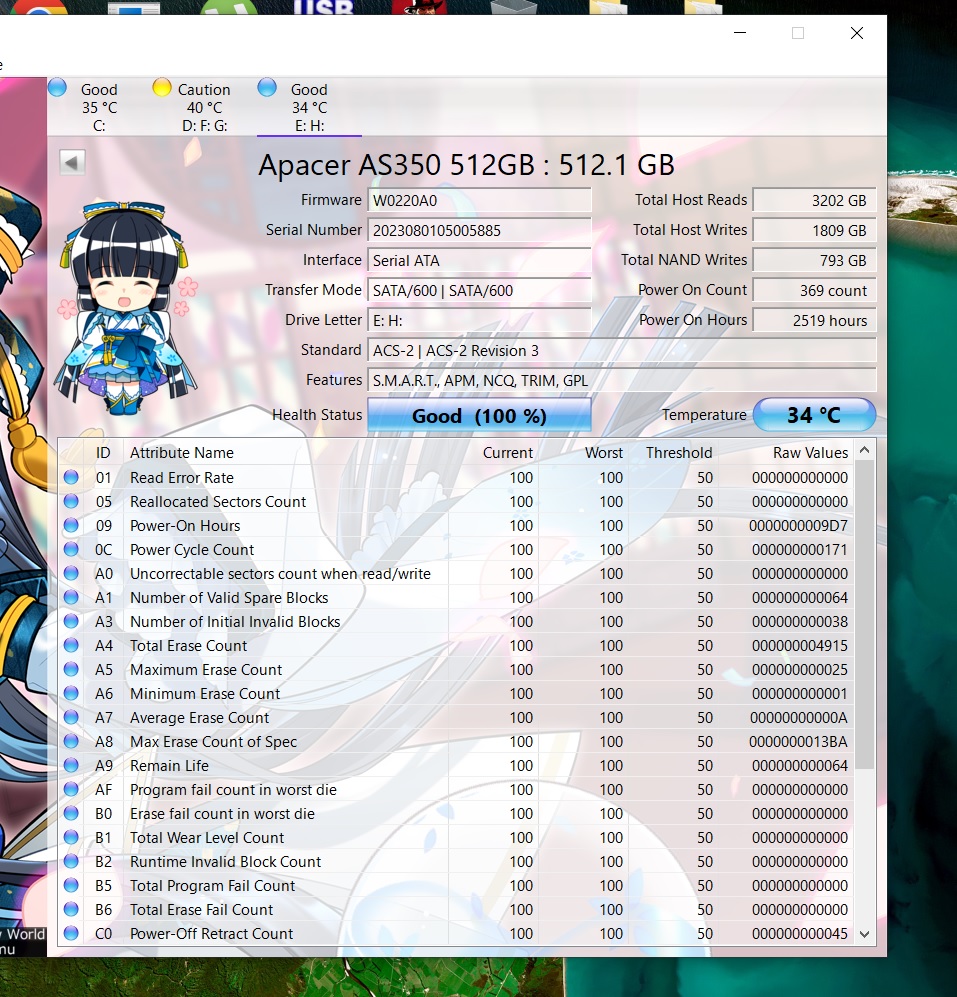Screen dimensions: 957x997
Task: Click the Threshold column header
Action: point(679,453)
